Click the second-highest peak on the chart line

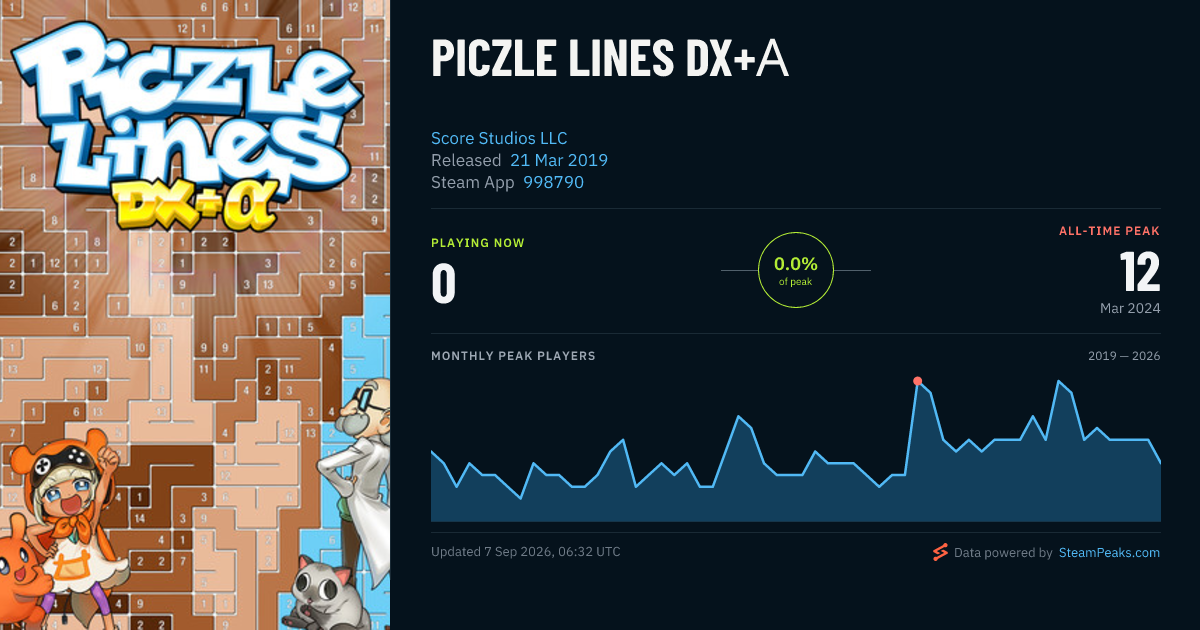pyautogui.click(x=1058, y=381)
